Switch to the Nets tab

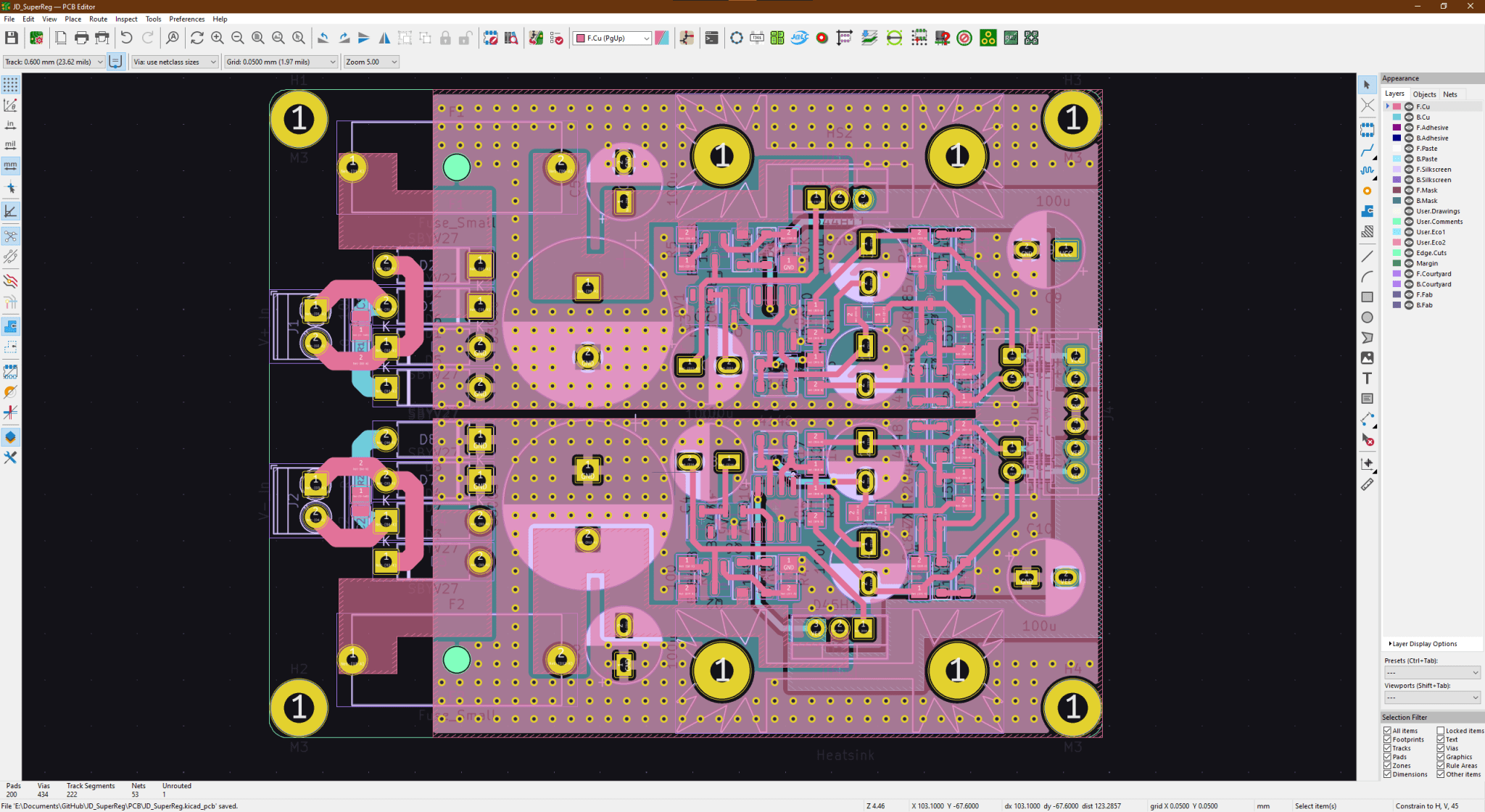click(1449, 94)
